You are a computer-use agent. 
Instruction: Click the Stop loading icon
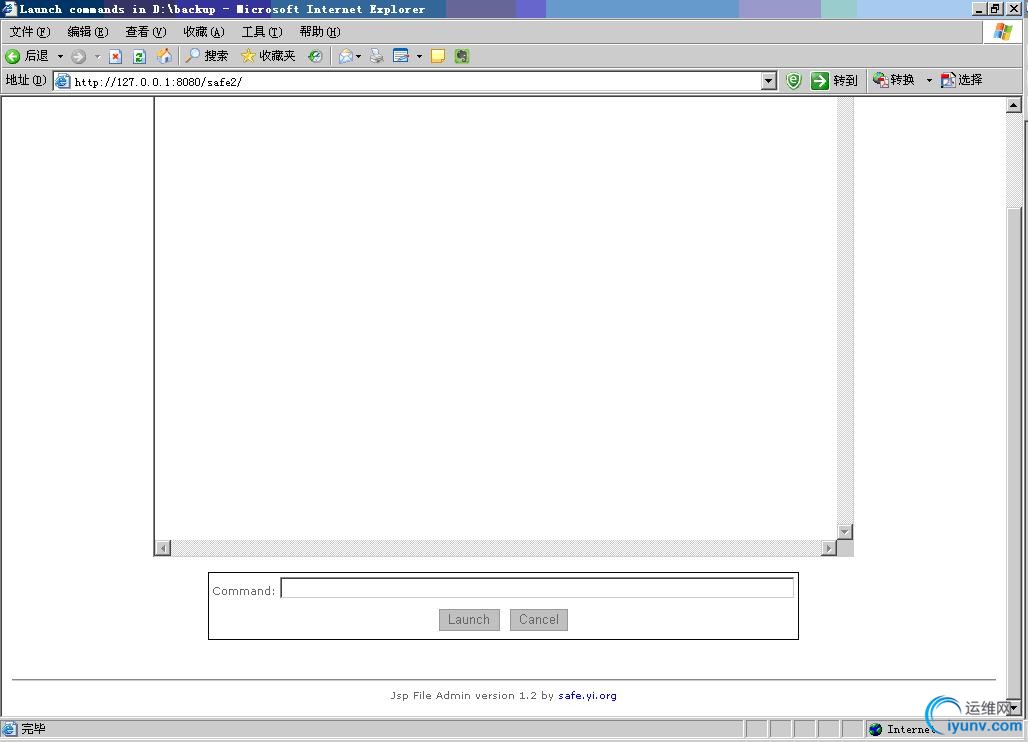point(115,56)
